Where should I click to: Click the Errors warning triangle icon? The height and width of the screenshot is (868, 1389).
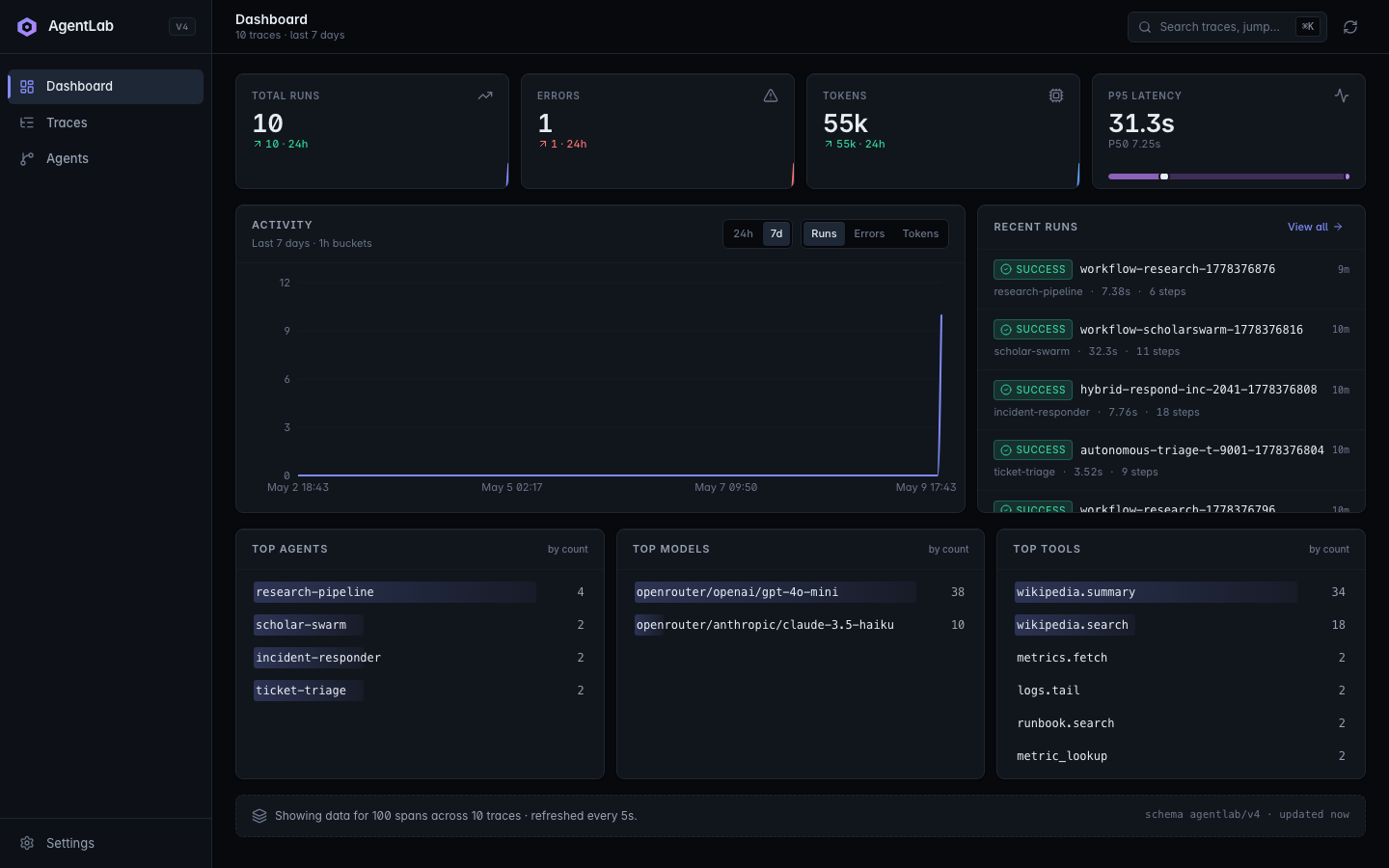click(771, 95)
